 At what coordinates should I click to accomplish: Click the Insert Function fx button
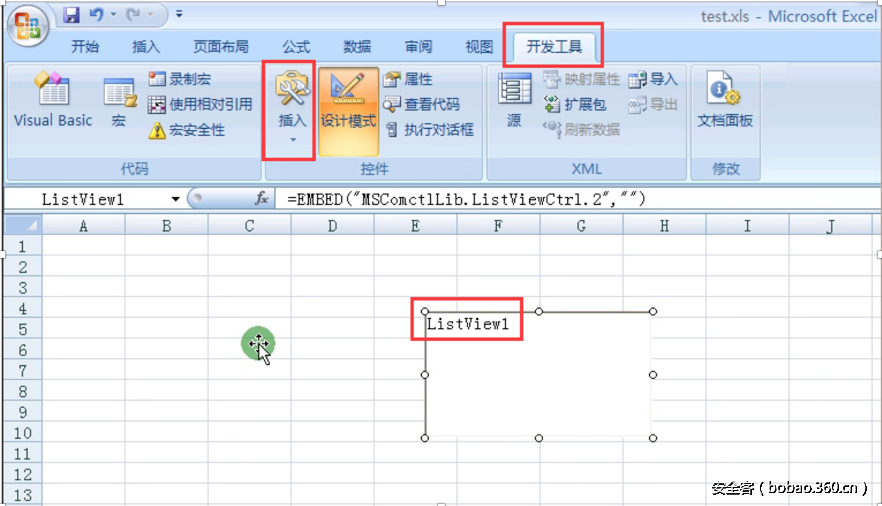[x=262, y=198]
